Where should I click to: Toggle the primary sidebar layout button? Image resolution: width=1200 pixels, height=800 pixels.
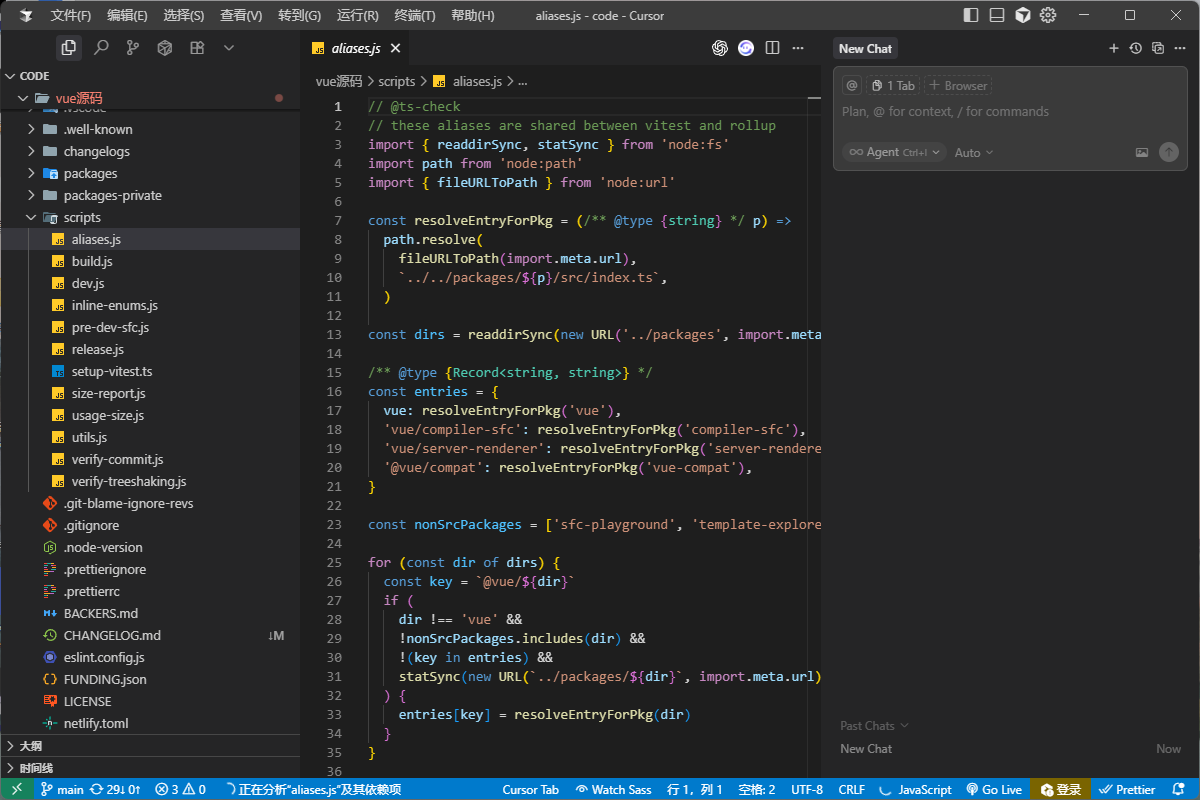971,15
